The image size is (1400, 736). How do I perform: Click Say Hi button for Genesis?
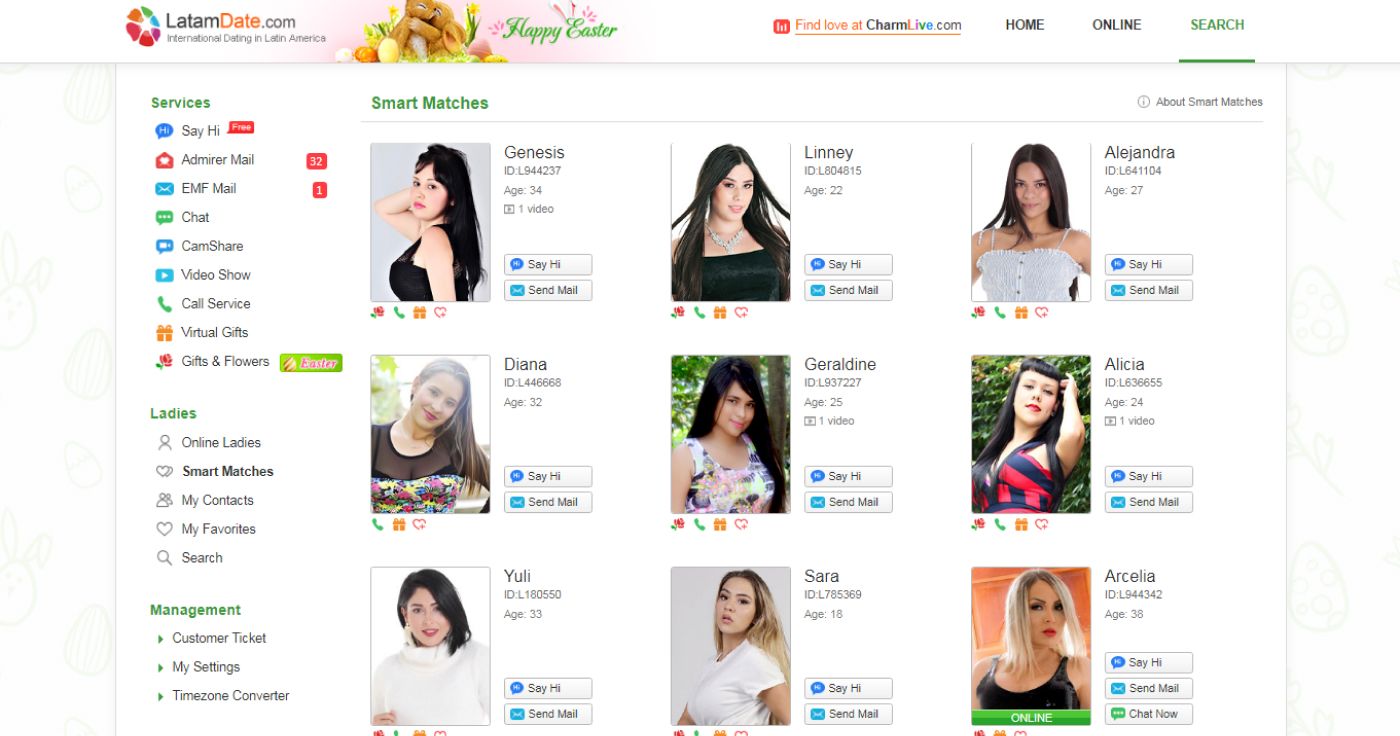[548, 265]
